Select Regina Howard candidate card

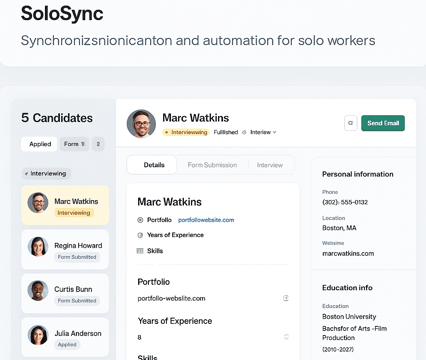point(65,249)
